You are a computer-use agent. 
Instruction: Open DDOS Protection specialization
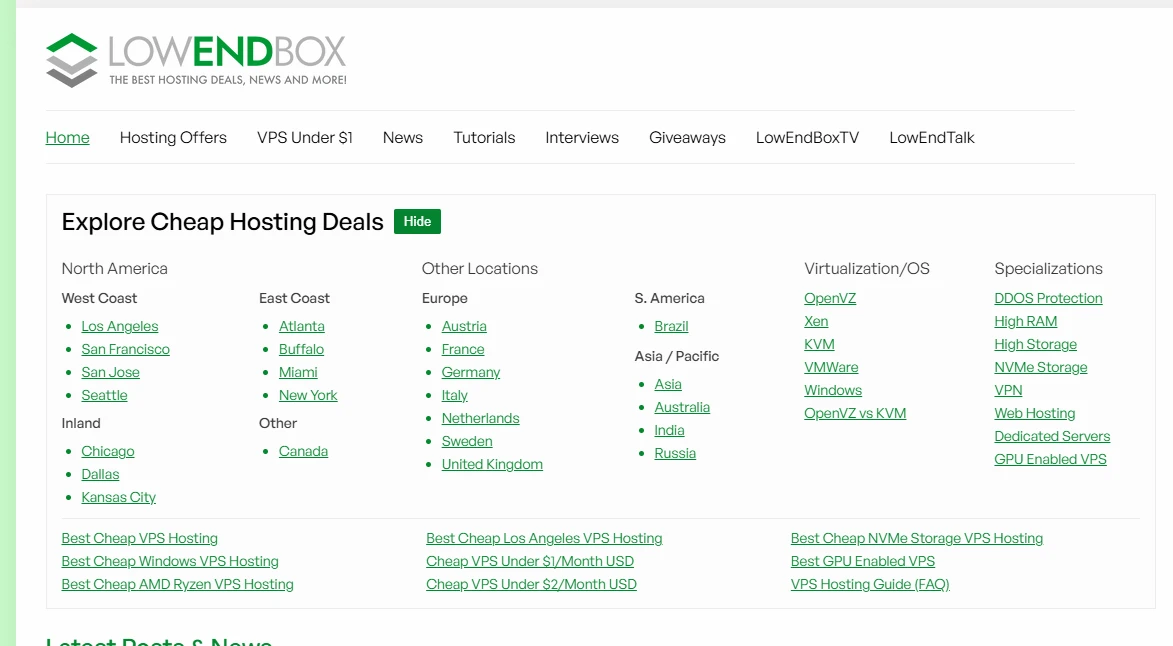click(1048, 298)
